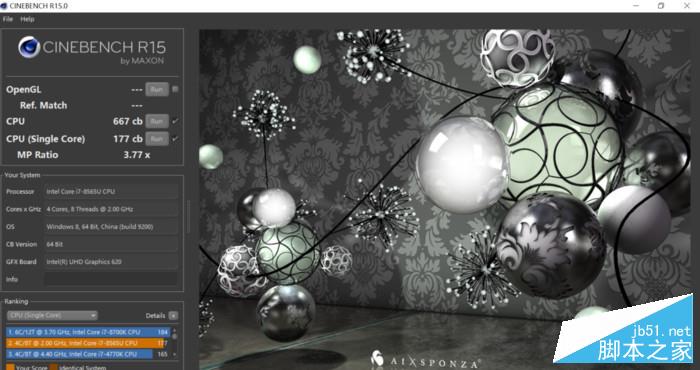Click the GFX Board field value
Screen dimensions: 700x370
pos(111,262)
